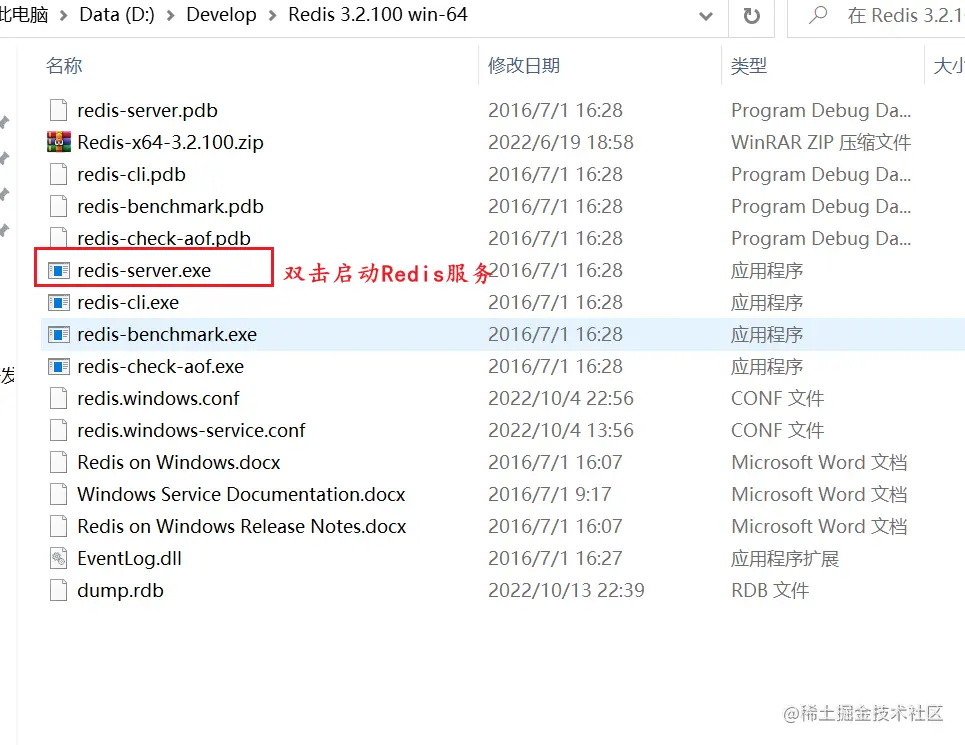Screen dimensions: 965x745
Task: Click the WinRAR icon of Redis-x64-3.2.100.zip
Action: pyautogui.click(x=58, y=143)
